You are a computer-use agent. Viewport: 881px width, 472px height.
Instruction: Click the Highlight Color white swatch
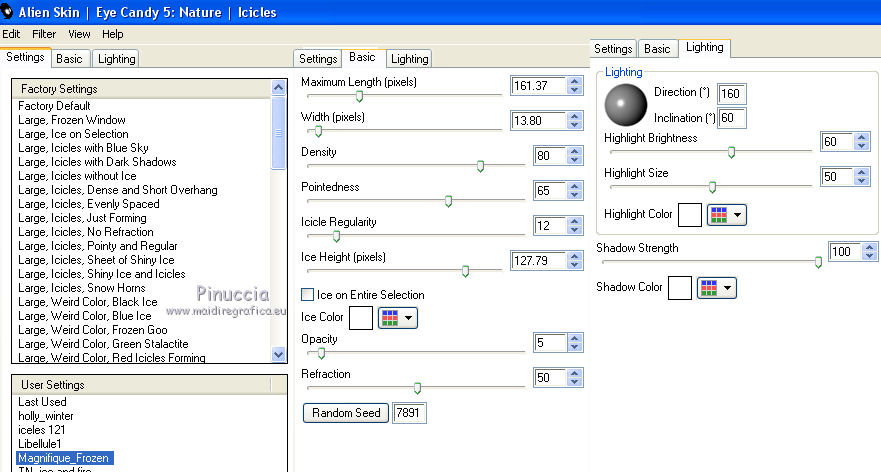coord(690,215)
